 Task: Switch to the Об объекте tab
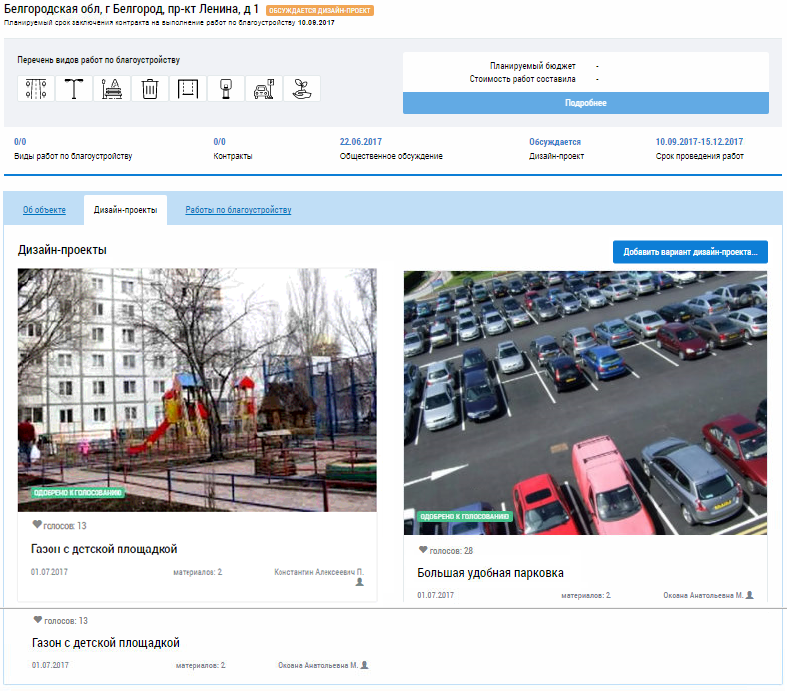(44, 210)
